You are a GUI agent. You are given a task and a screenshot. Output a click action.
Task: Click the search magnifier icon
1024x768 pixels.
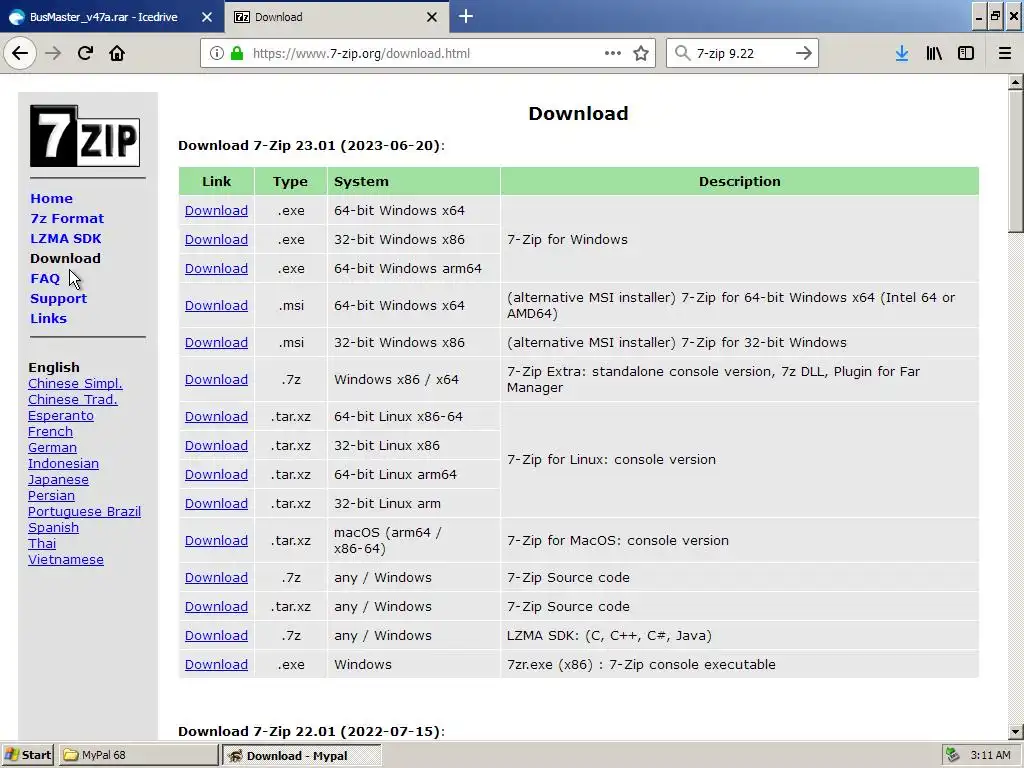682,53
